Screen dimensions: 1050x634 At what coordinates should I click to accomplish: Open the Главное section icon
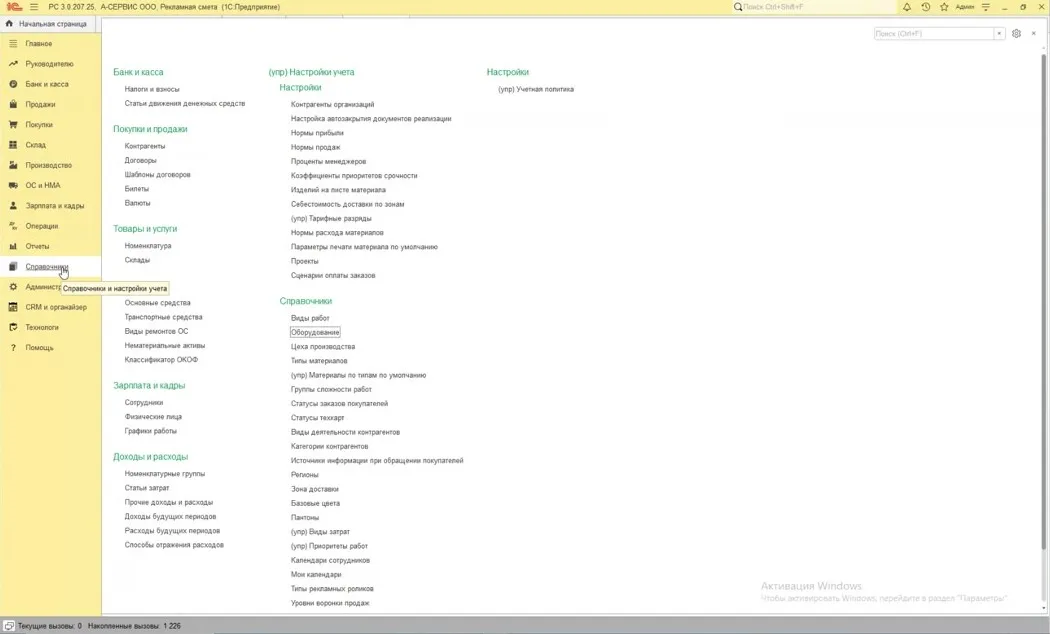coord(13,44)
